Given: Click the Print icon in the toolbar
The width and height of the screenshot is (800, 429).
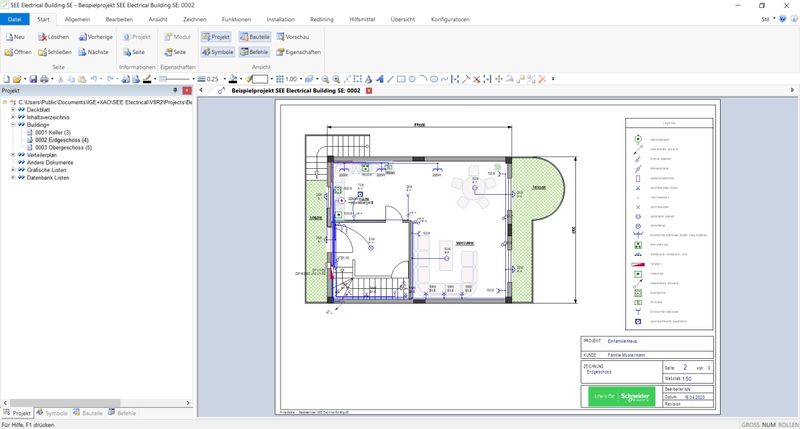Looking at the screenshot, I should 45,79.
